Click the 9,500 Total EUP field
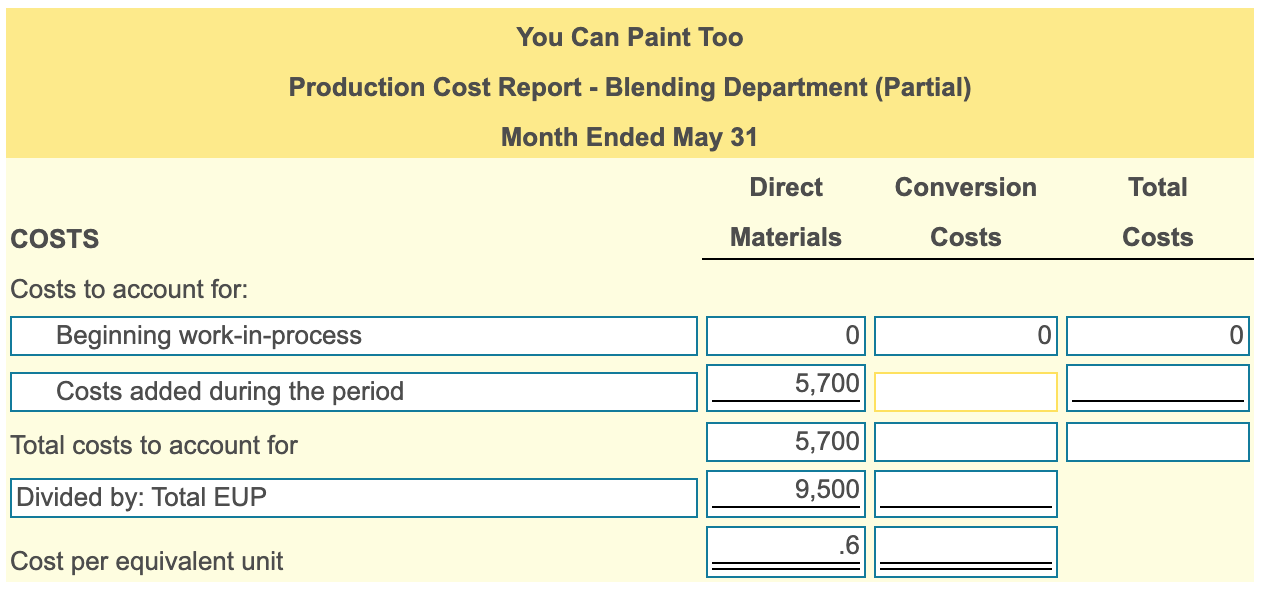1264x594 pixels. (x=784, y=494)
